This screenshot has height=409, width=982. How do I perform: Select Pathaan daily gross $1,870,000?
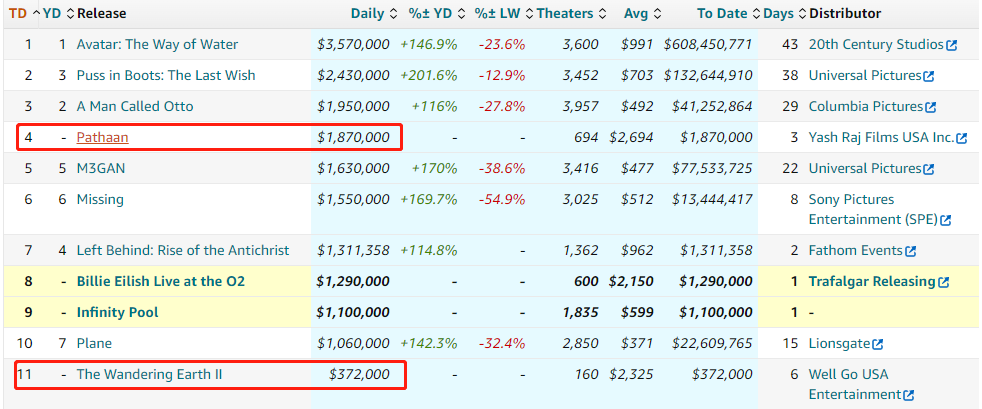[353, 137]
